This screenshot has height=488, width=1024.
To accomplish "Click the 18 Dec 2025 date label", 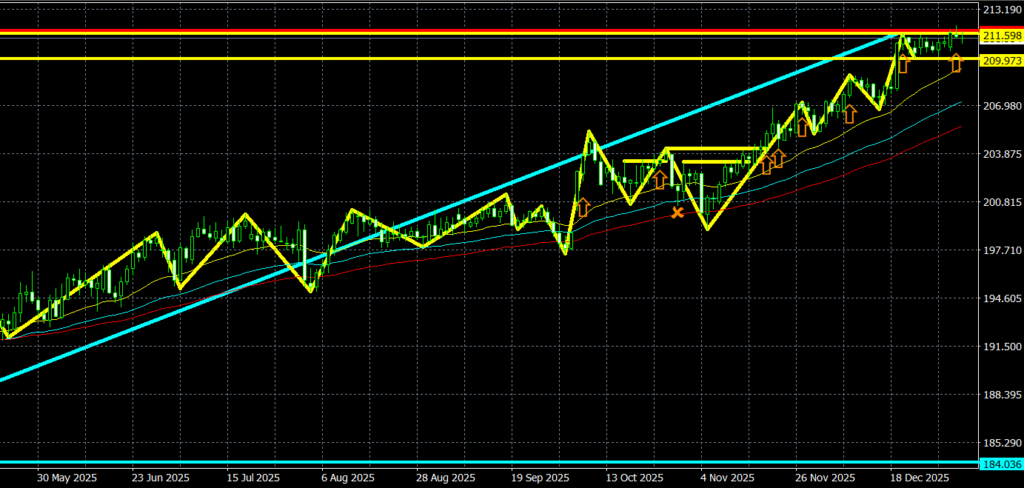I will pyautogui.click(x=918, y=478).
